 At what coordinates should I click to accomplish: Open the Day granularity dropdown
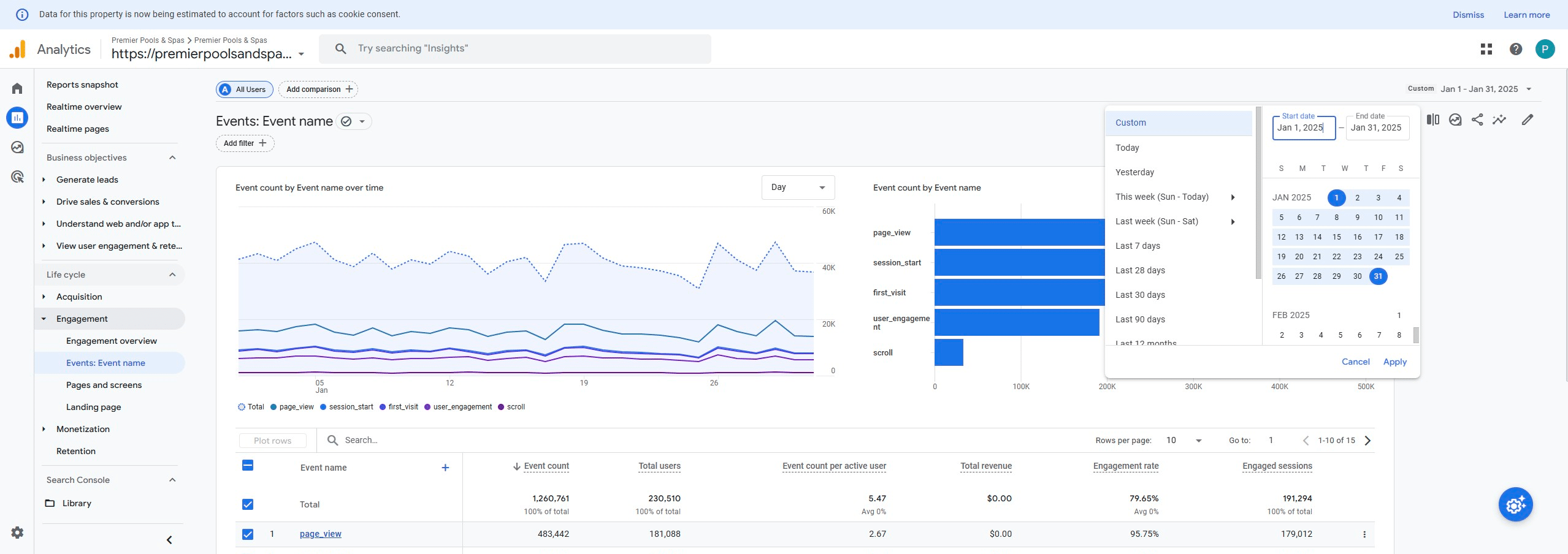pyautogui.click(x=798, y=188)
